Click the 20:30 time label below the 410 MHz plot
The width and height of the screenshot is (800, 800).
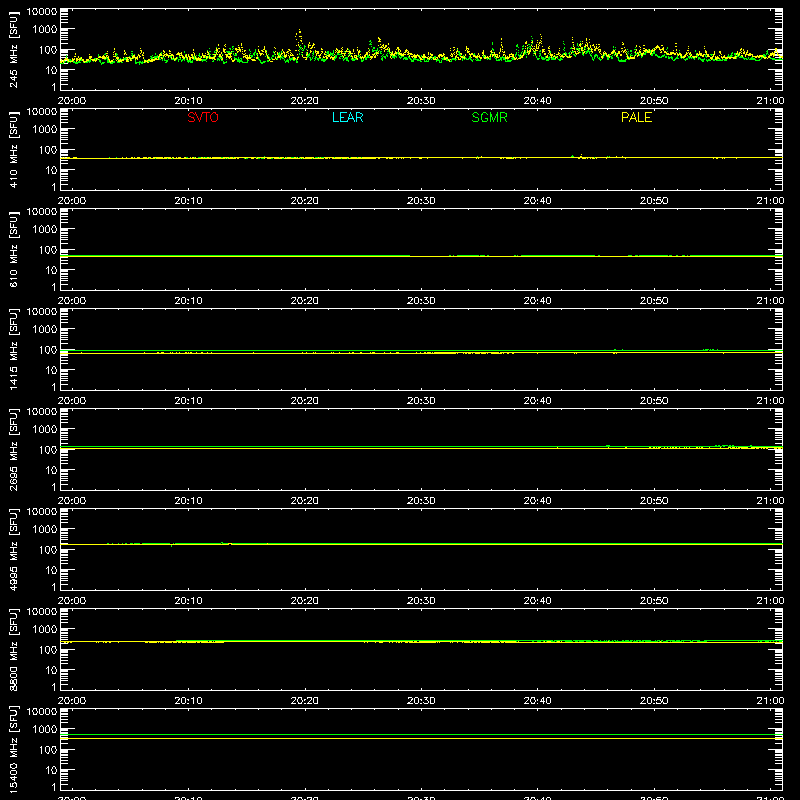pyautogui.click(x=421, y=201)
